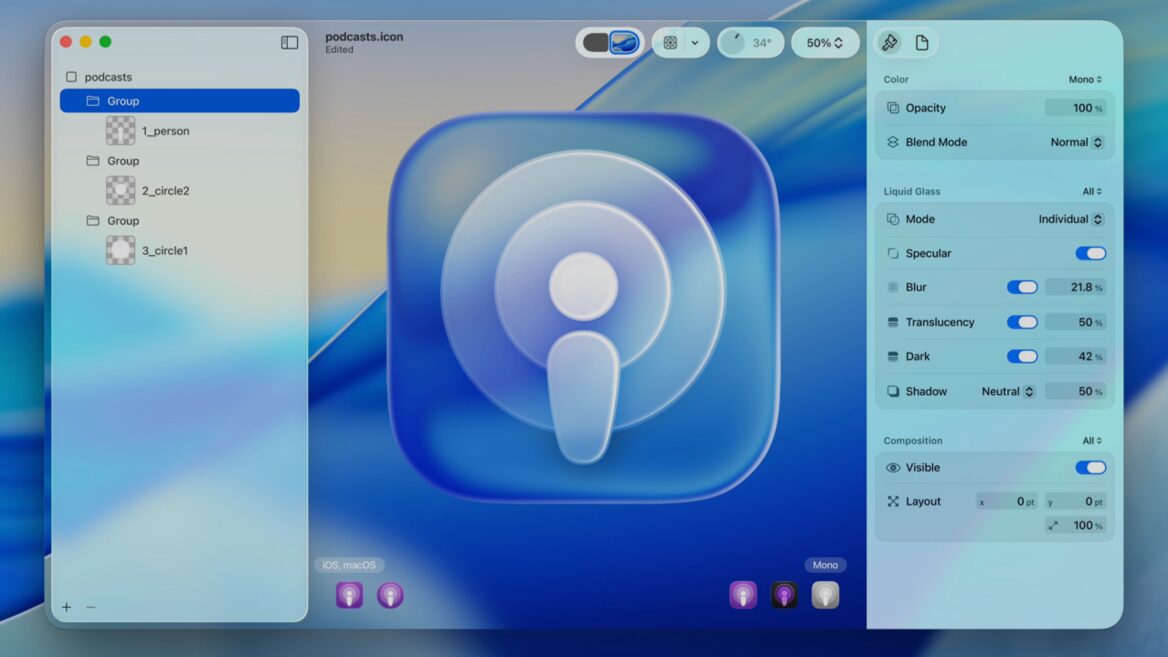Image resolution: width=1168 pixels, height=657 pixels.
Task: Open the appearance inspector paintbrush icon
Action: 891,42
